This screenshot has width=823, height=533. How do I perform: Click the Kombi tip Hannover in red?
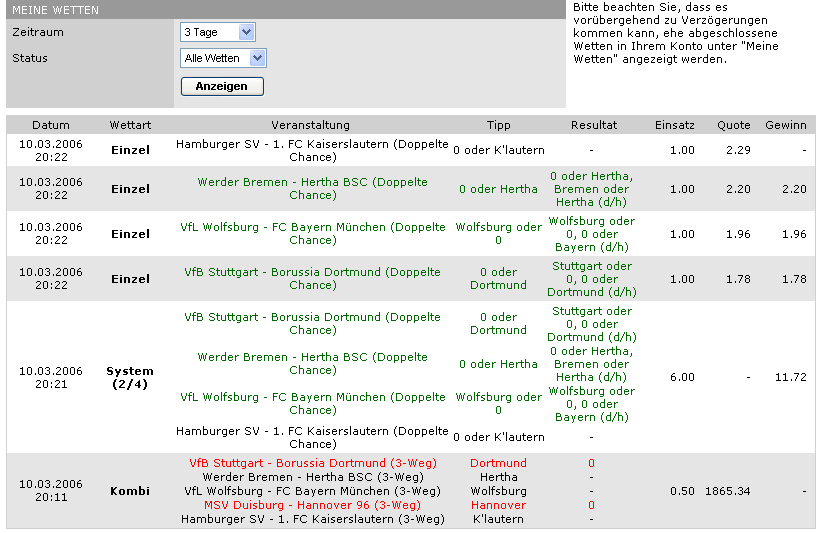(x=498, y=505)
